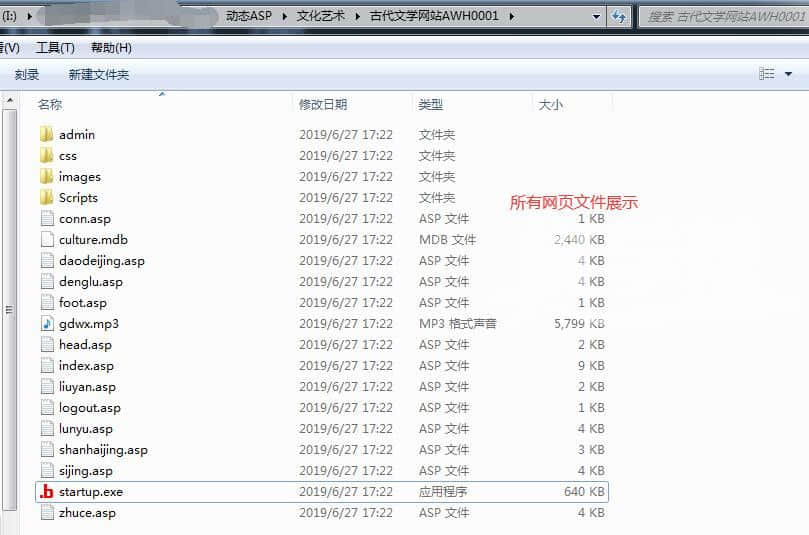Select the images folder icon
The width and height of the screenshot is (809, 535).
(46, 177)
